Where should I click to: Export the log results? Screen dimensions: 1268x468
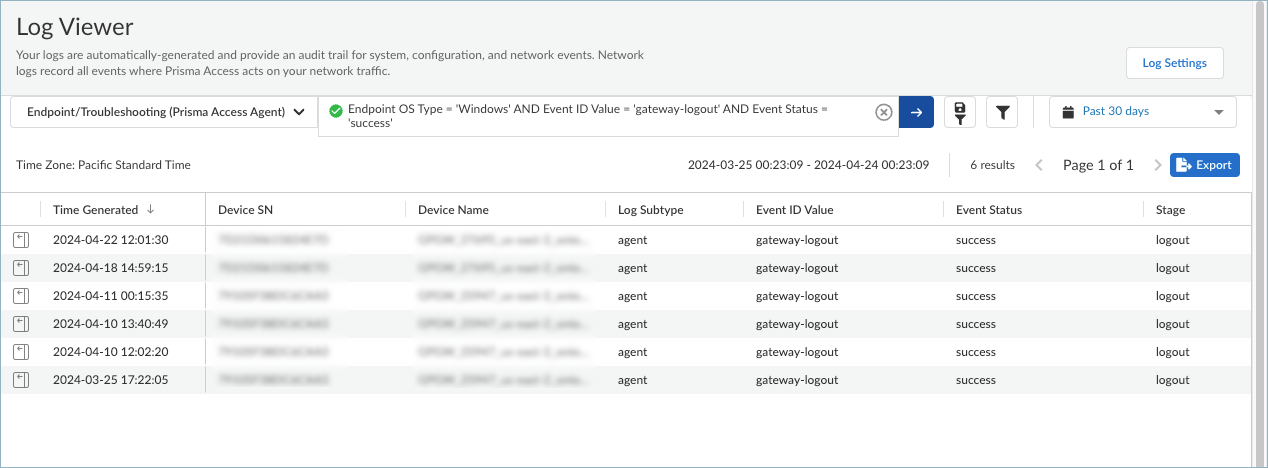click(x=1204, y=165)
